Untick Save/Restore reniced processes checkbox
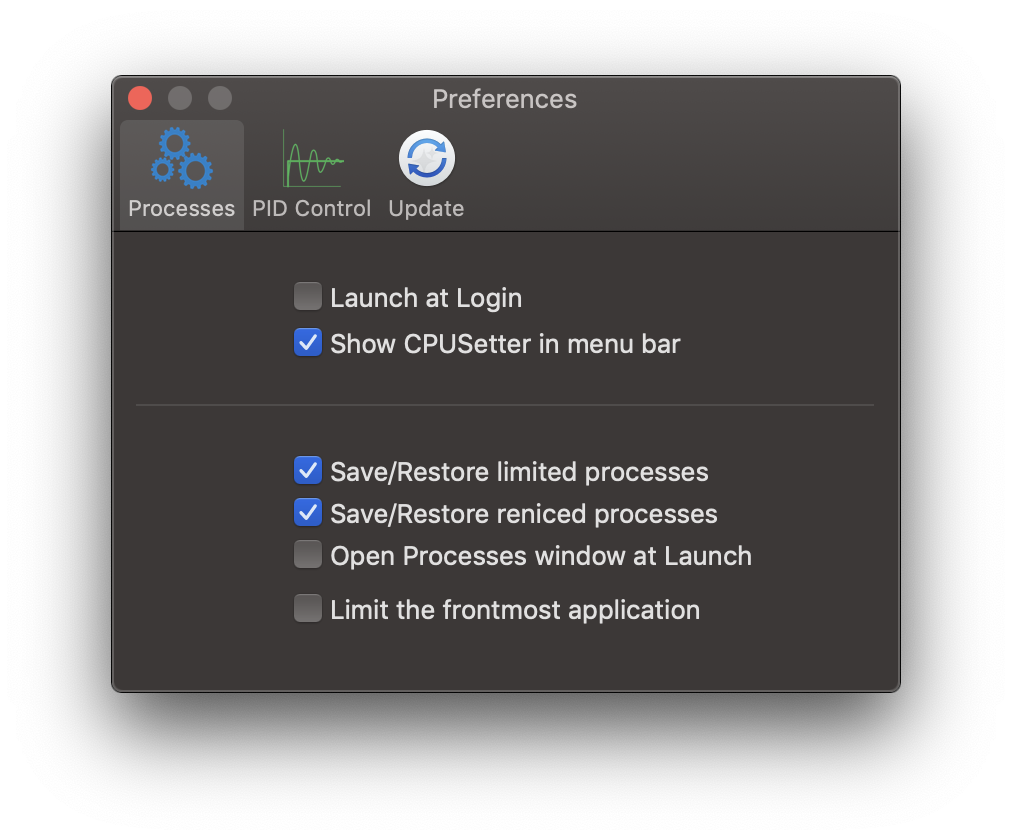 tap(308, 512)
